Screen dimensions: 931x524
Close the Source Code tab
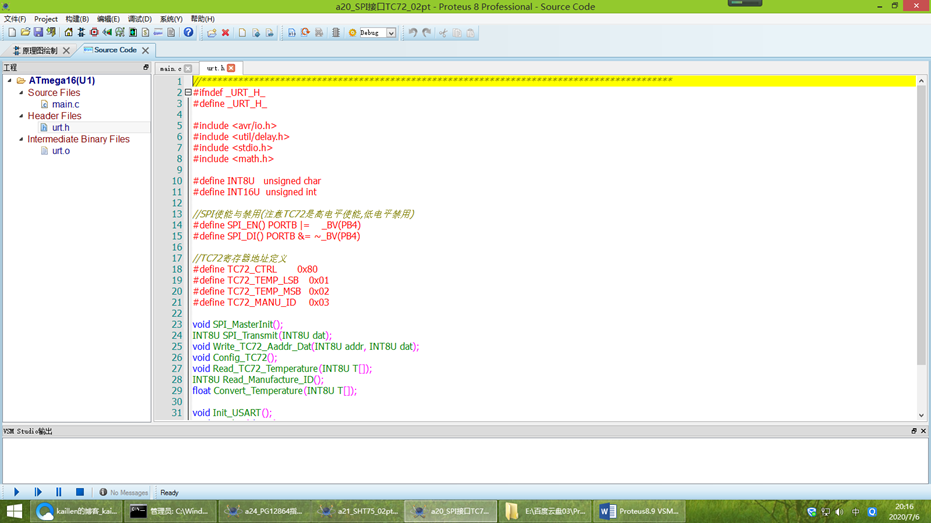click(145, 50)
